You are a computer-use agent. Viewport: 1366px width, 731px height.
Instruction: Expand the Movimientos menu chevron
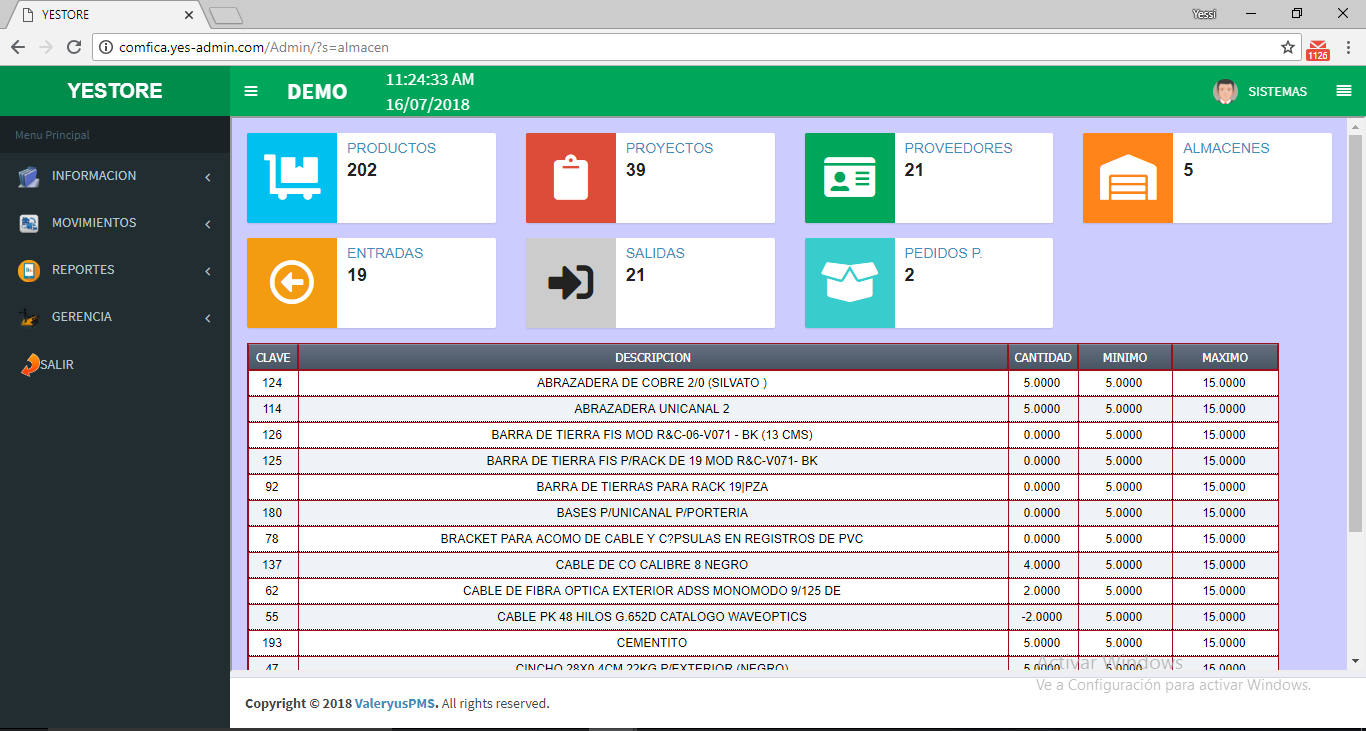pos(207,224)
